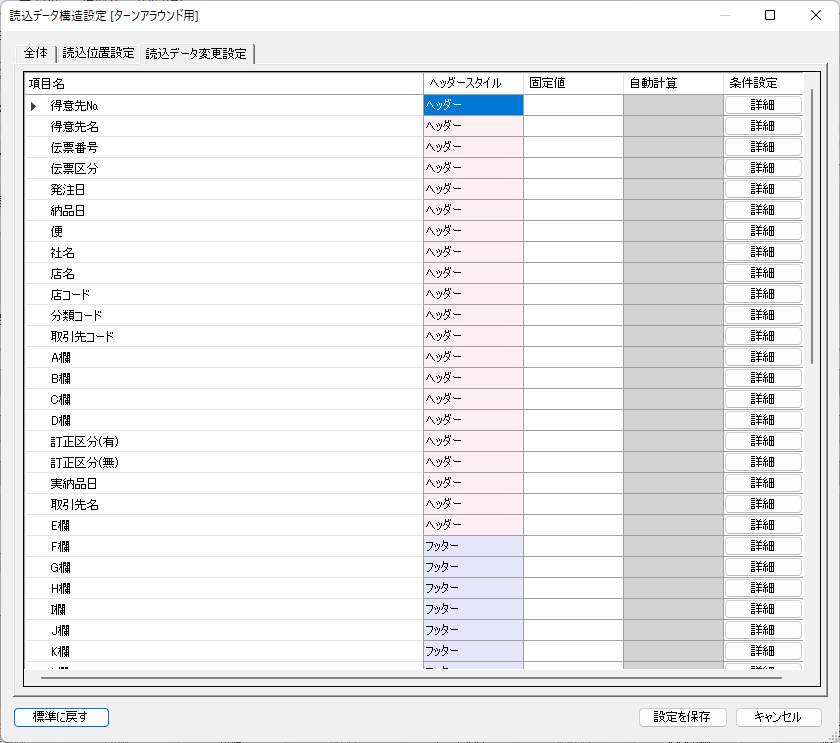
Task: Click 詳細 button for K欄
Action: point(763,650)
